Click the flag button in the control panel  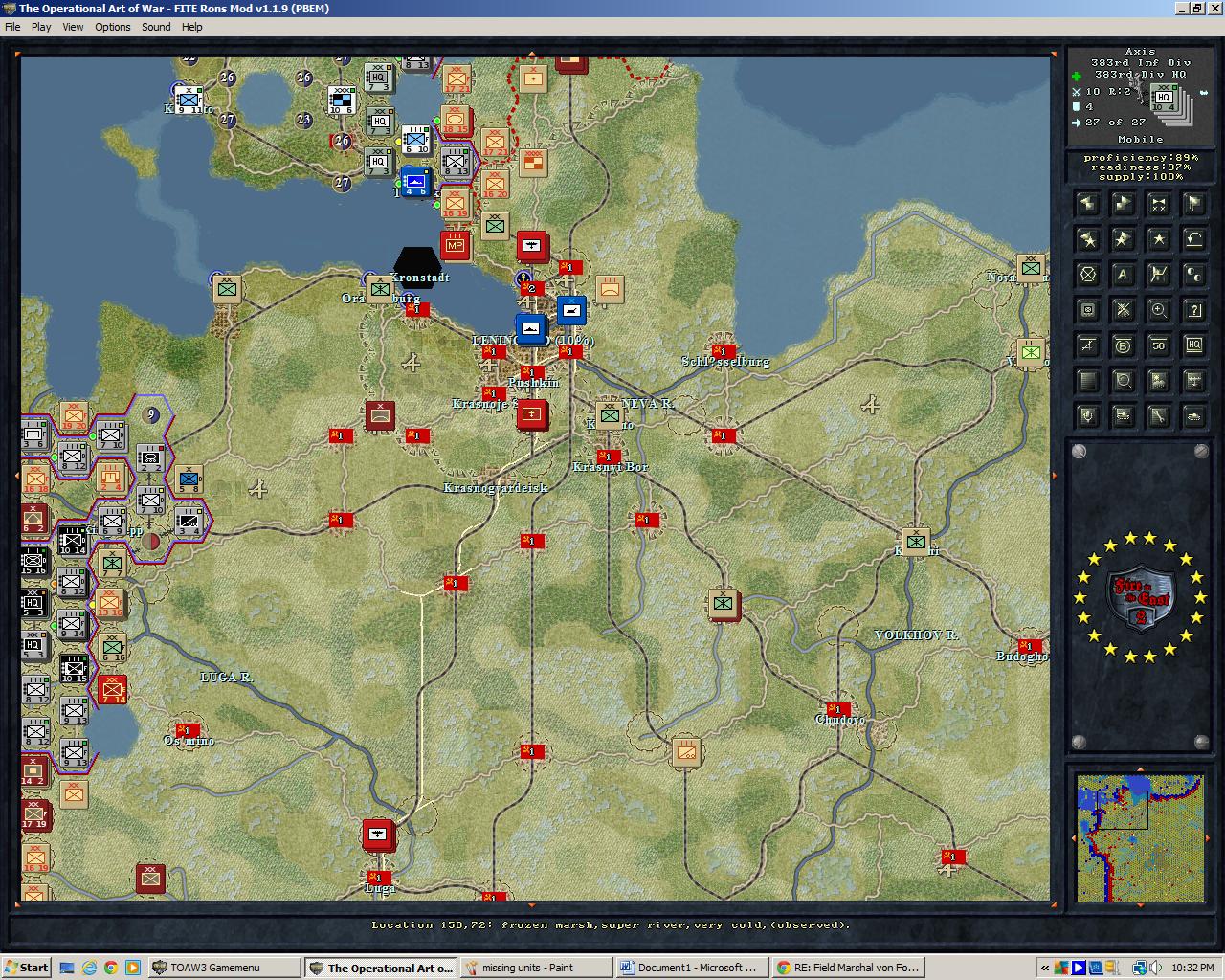click(1193, 203)
